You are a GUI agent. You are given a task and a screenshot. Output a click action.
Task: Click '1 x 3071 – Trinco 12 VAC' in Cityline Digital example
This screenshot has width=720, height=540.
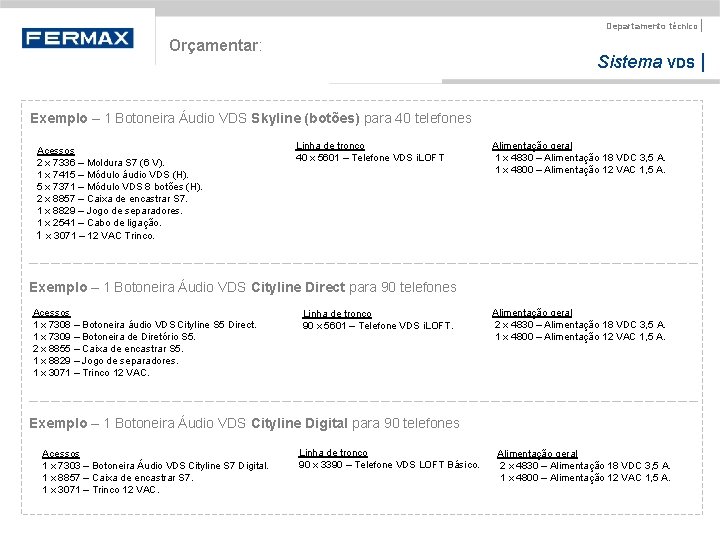coord(101,489)
